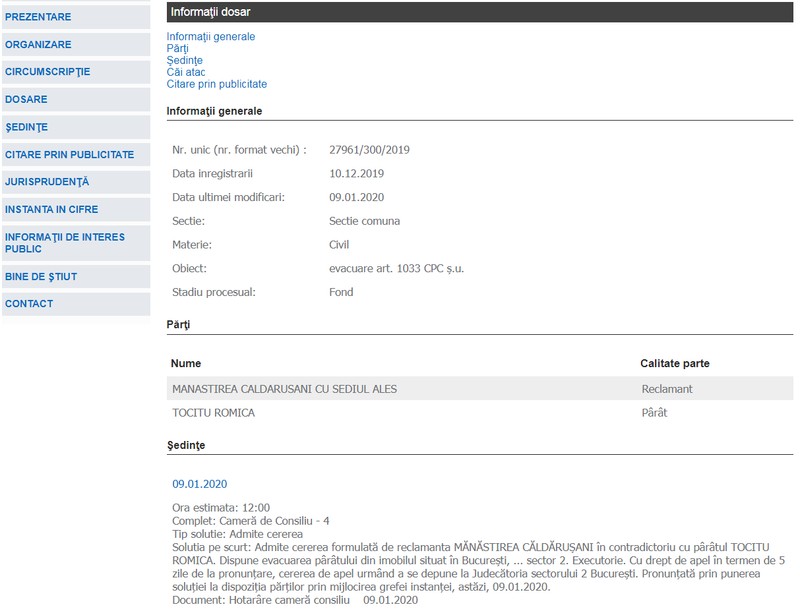The width and height of the screenshot is (800, 615).
Task: Click the Fond procedural stage value
Action: pos(341,292)
